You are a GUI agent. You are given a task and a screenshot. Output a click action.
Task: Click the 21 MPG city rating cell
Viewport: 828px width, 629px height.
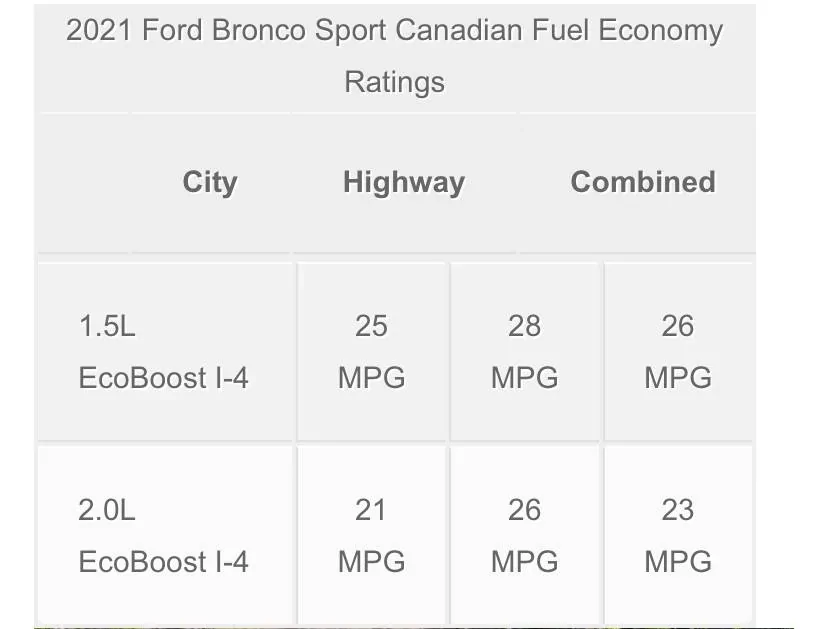coord(371,535)
